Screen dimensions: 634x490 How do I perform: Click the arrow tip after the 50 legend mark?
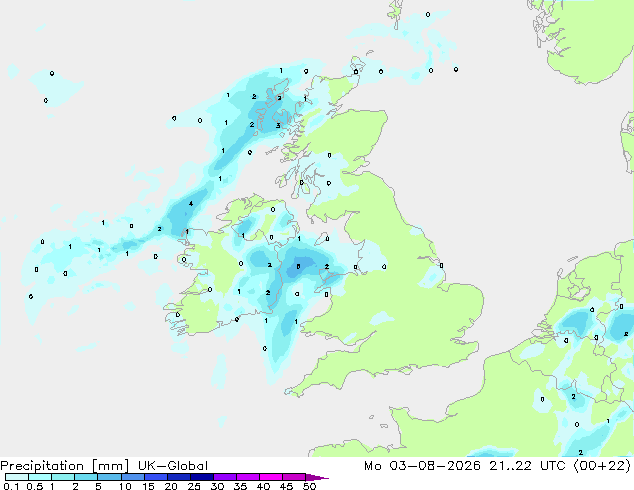[317, 477]
